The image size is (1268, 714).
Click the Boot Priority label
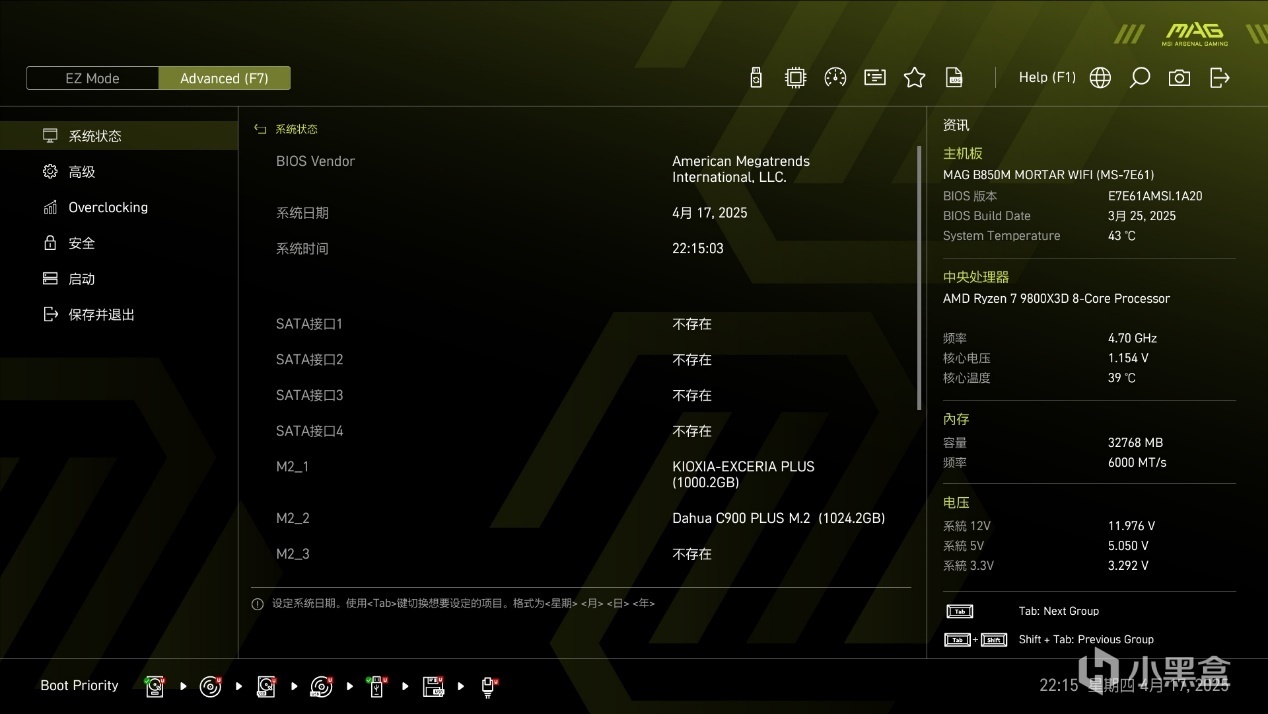[x=79, y=685]
